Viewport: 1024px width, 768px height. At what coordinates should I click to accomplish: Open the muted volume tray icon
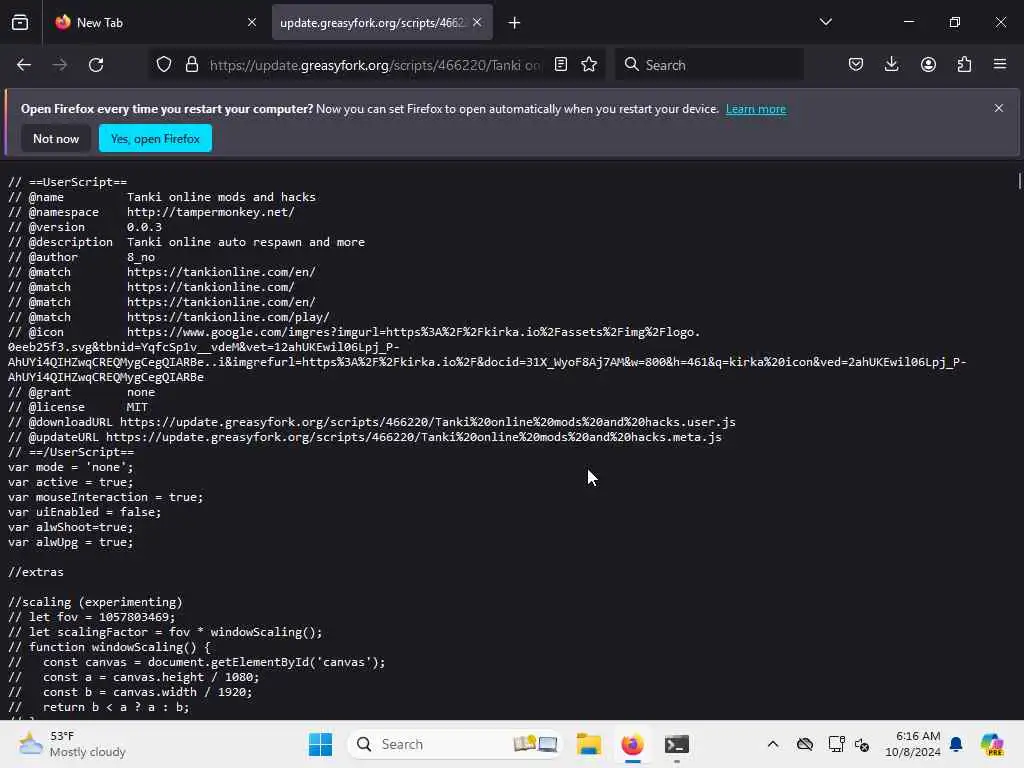(x=861, y=744)
